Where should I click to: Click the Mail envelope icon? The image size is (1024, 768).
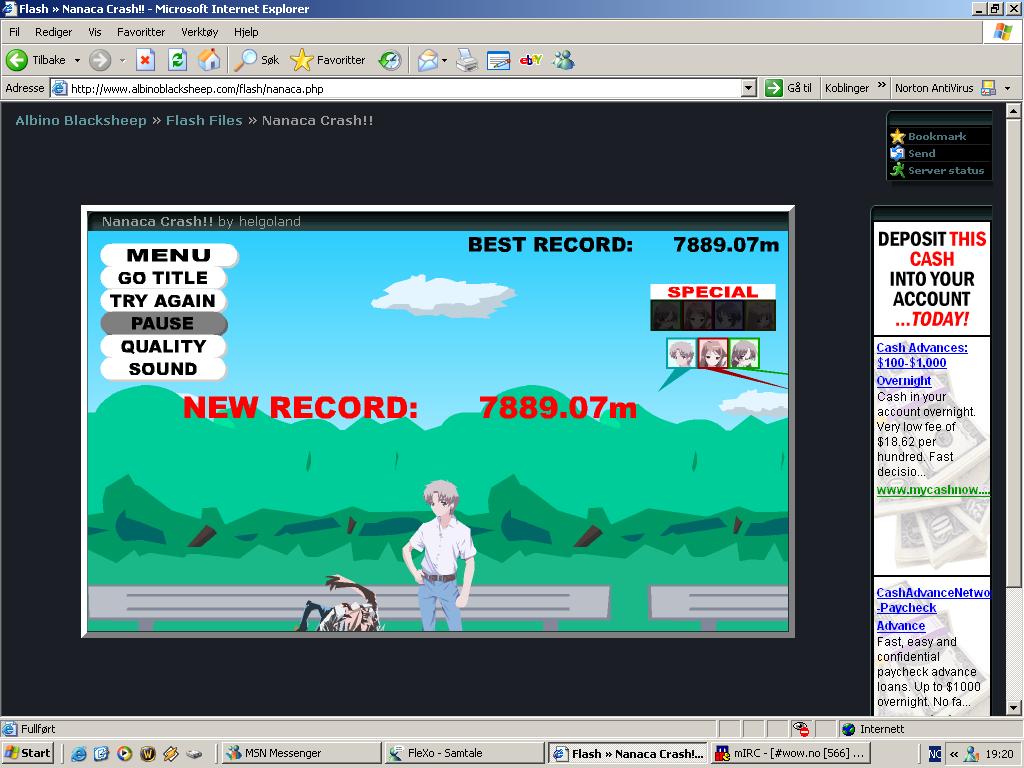pyautogui.click(x=427, y=60)
